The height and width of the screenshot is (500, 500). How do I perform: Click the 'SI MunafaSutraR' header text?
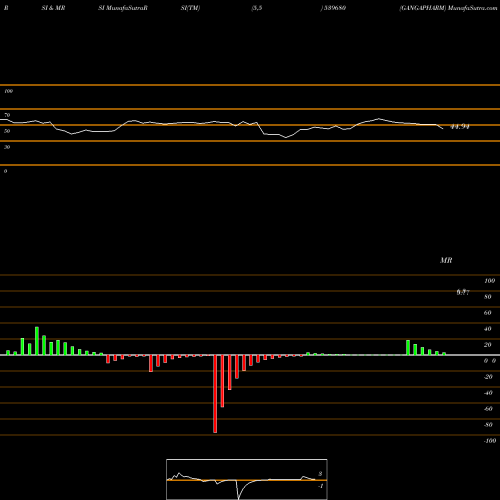pos(123,8)
